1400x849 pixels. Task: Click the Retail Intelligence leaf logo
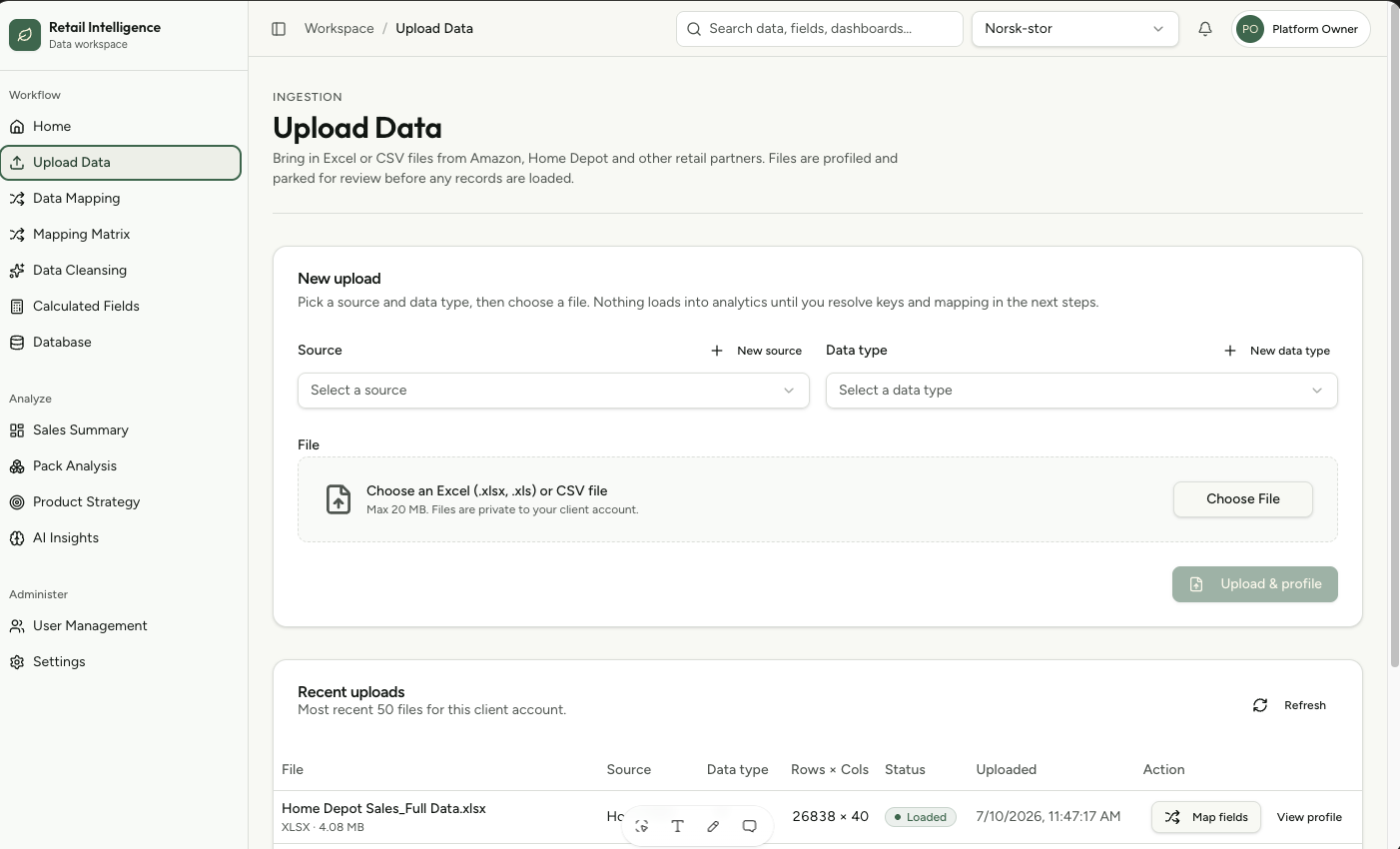pyautogui.click(x=25, y=35)
